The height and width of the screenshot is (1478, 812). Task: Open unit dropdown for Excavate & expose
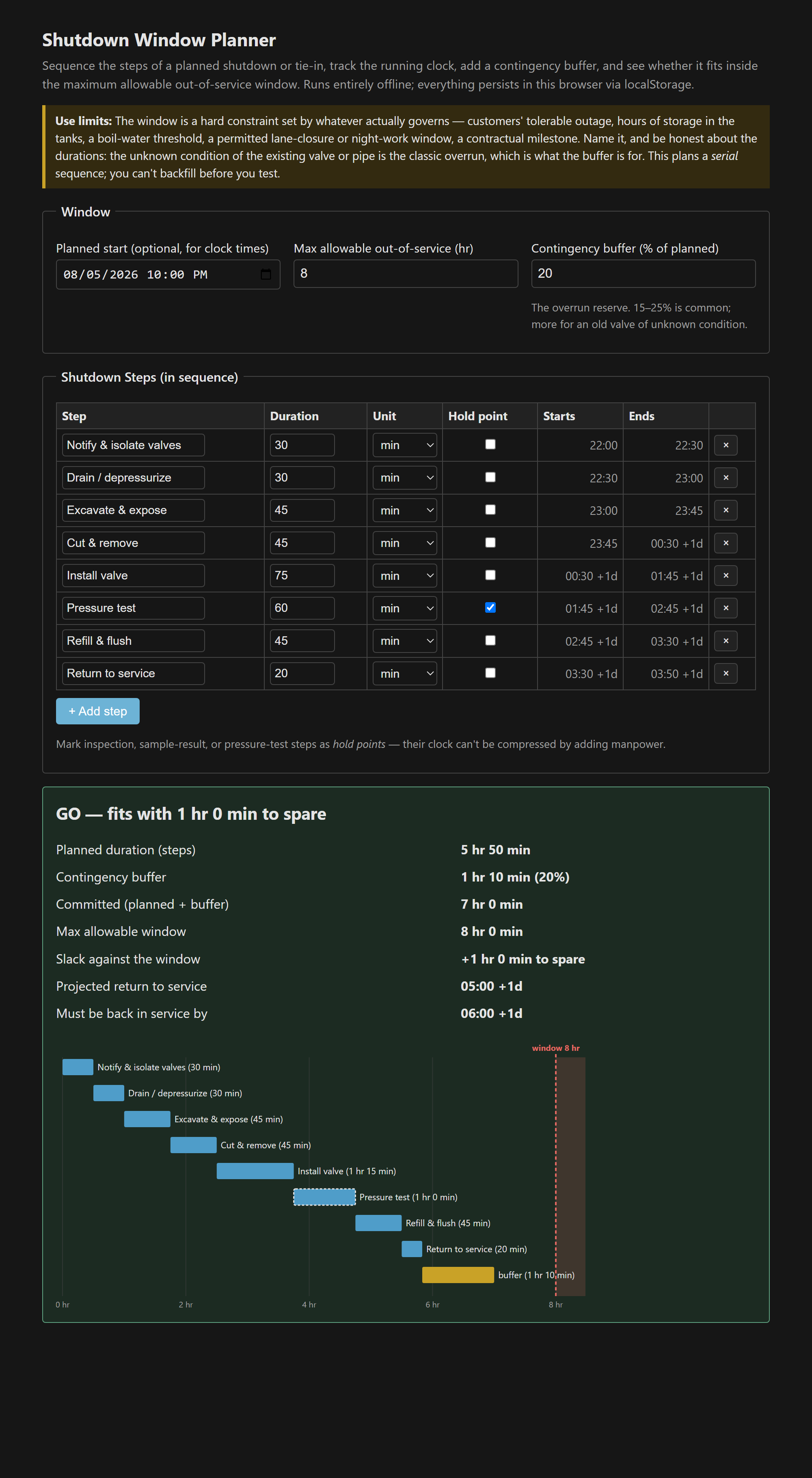[404, 510]
